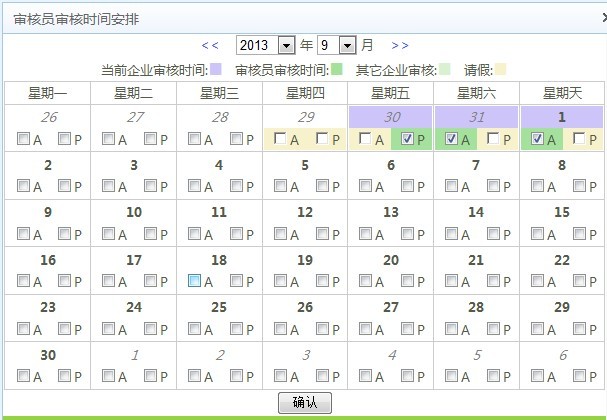
Task: Check the A checkbox for September 26
Action: pos(280,329)
